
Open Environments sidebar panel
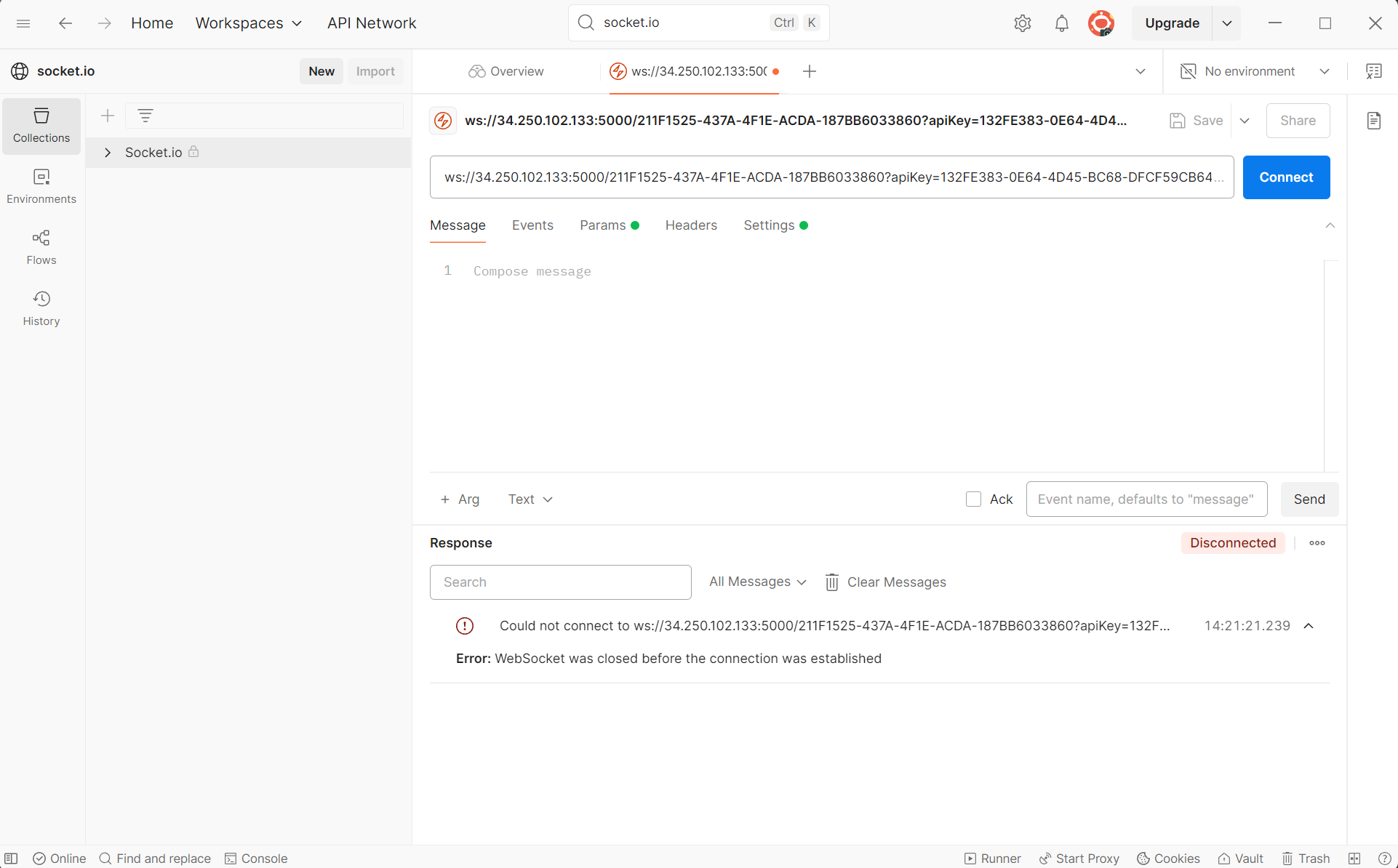41,187
